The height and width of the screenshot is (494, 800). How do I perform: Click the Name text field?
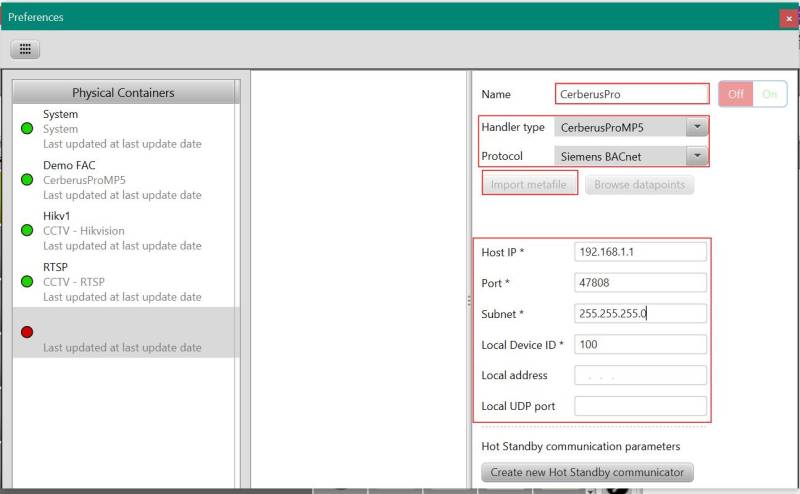point(632,95)
